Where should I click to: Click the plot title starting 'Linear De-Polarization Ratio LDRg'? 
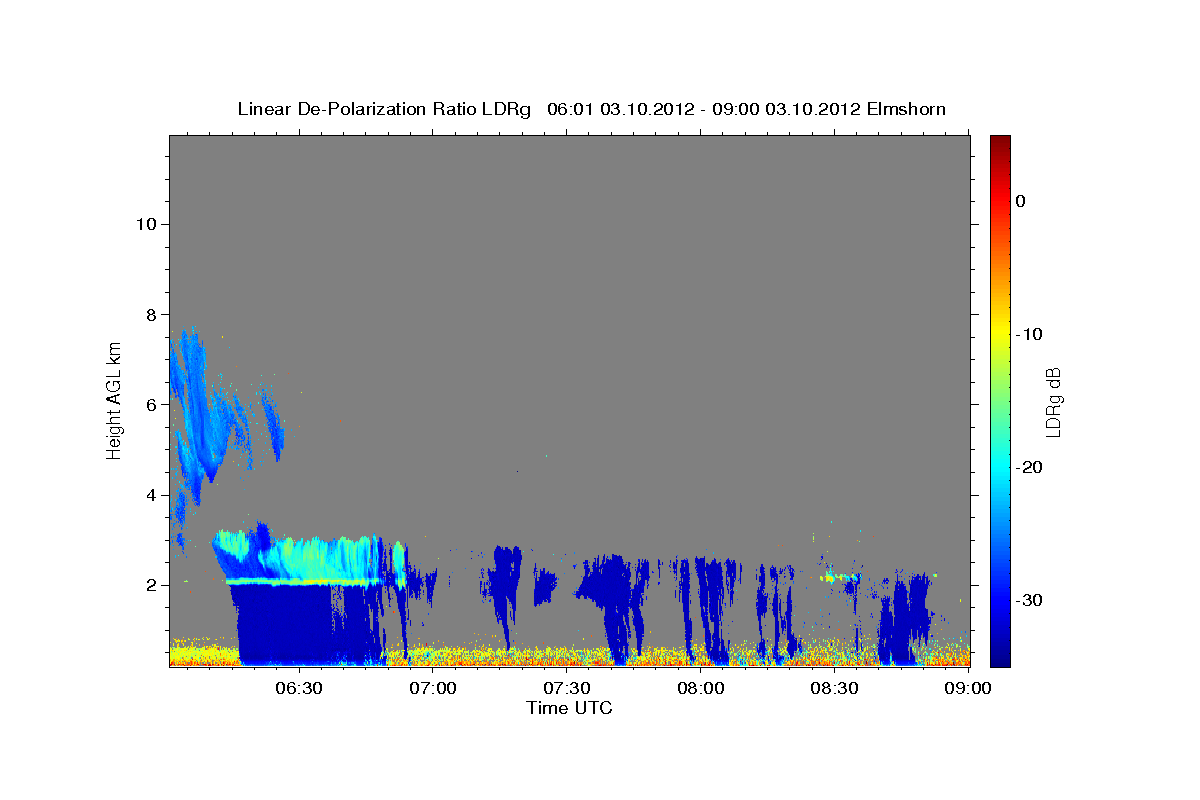tap(592, 109)
